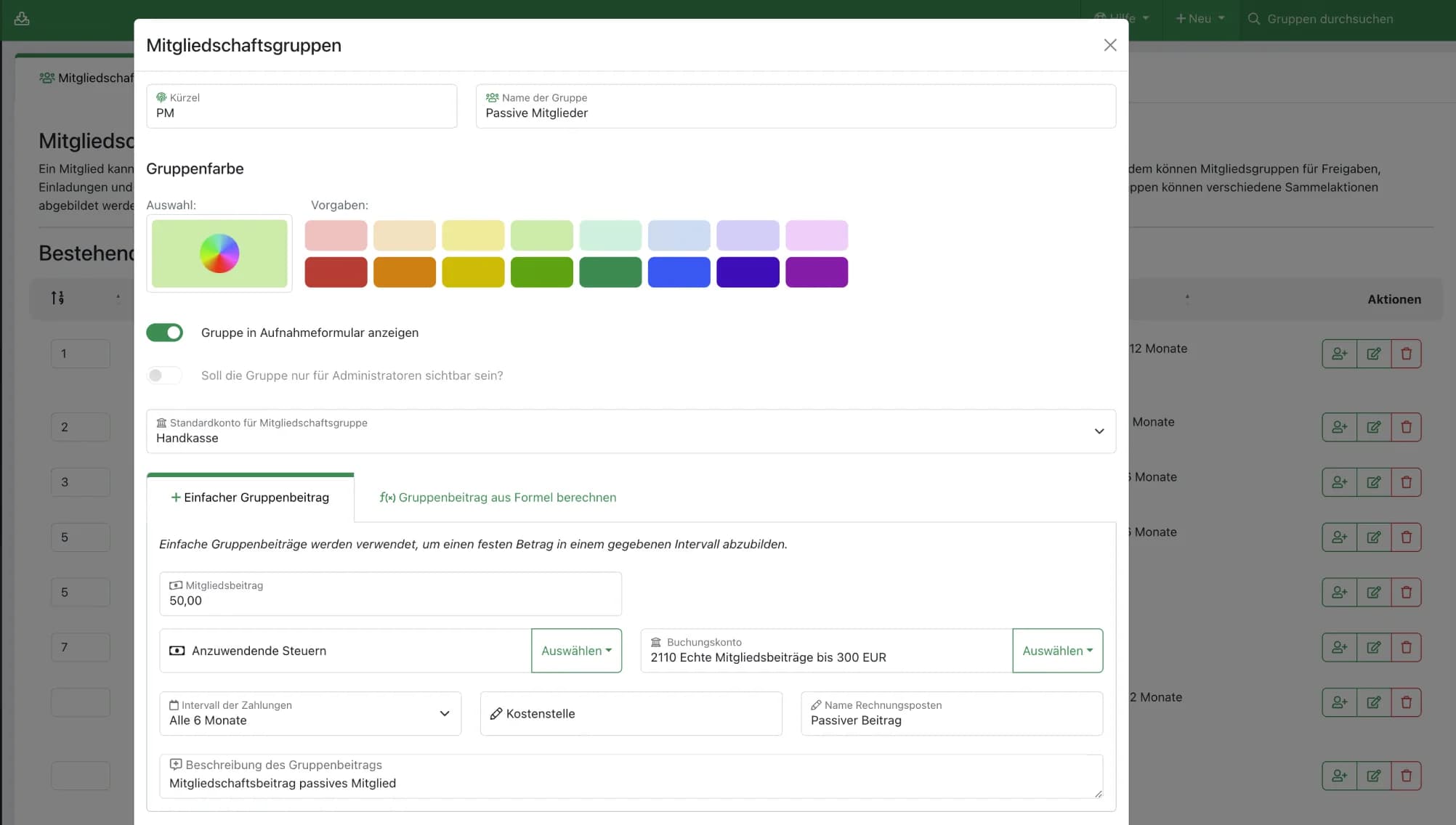1456x825 pixels.
Task: Pick the light pink pastel swatch
Action: pos(336,235)
